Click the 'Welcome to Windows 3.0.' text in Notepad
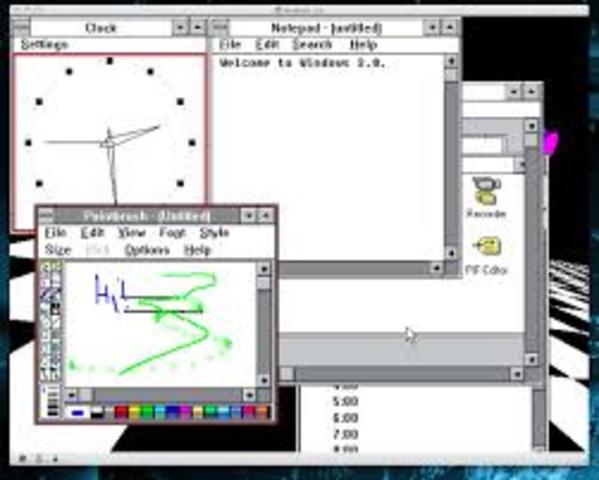The width and height of the screenshot is (599, 480). (x=303, y=63)
